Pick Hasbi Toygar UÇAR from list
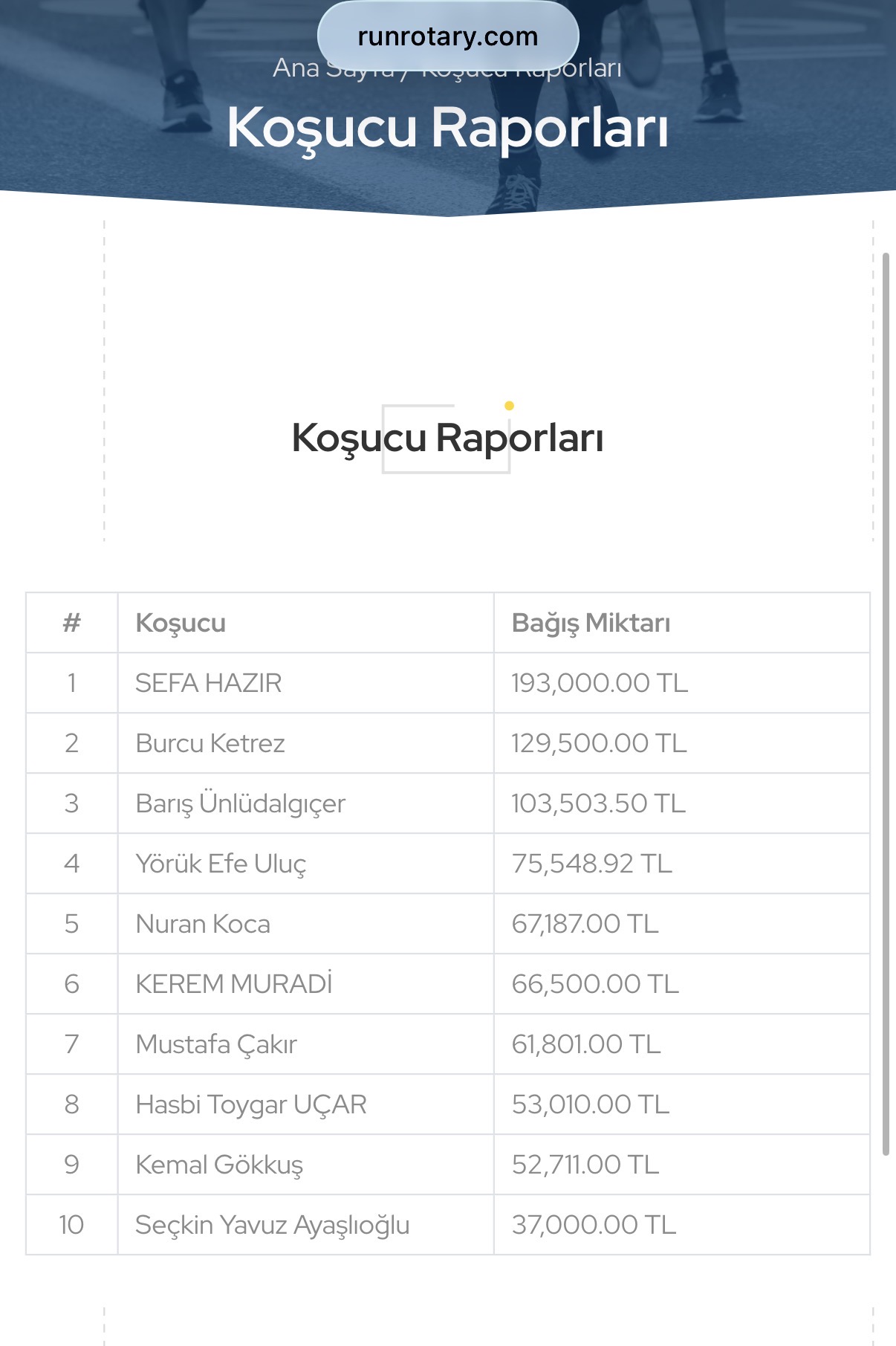 (x=251, y=1104)
